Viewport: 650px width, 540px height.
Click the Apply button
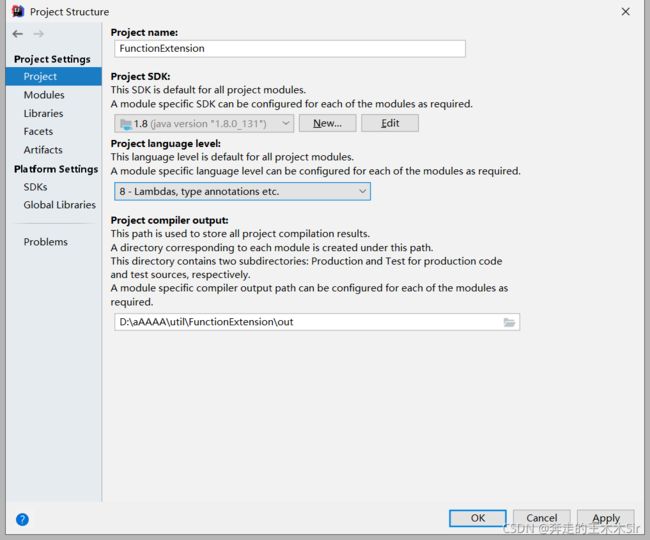coord(606,518)
